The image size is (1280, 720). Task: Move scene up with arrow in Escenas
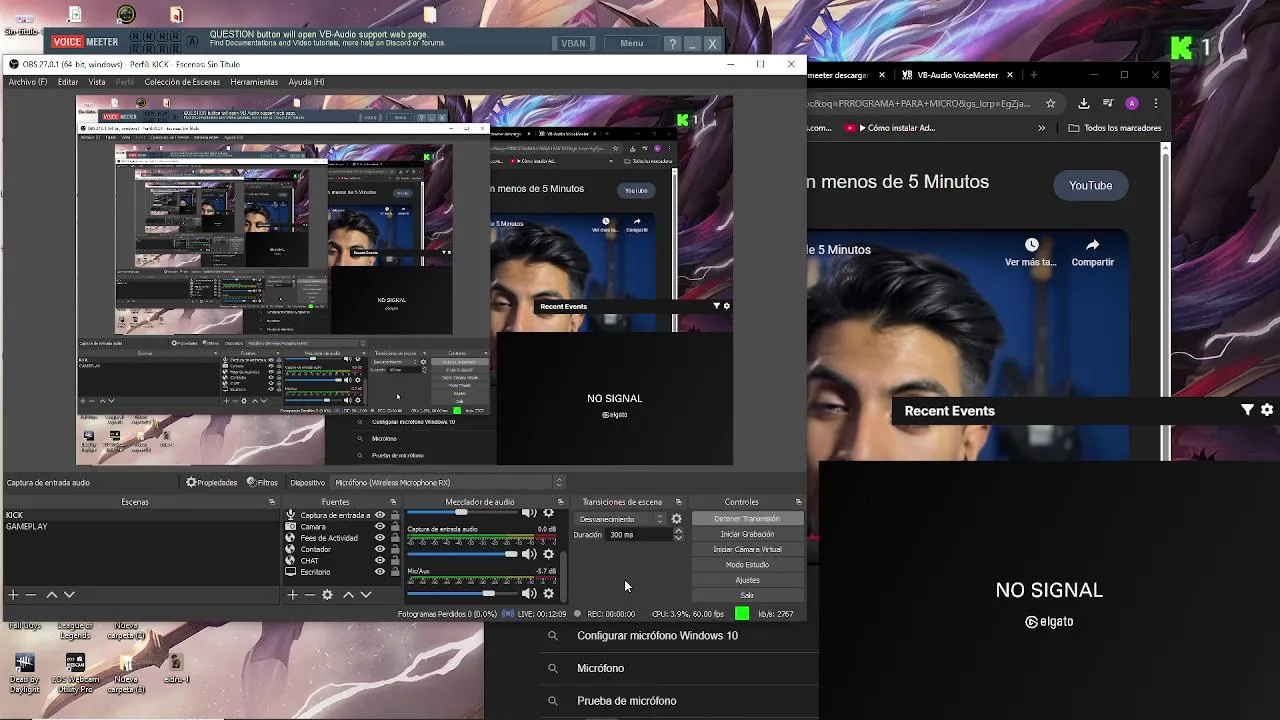click(x=52, y=595)
